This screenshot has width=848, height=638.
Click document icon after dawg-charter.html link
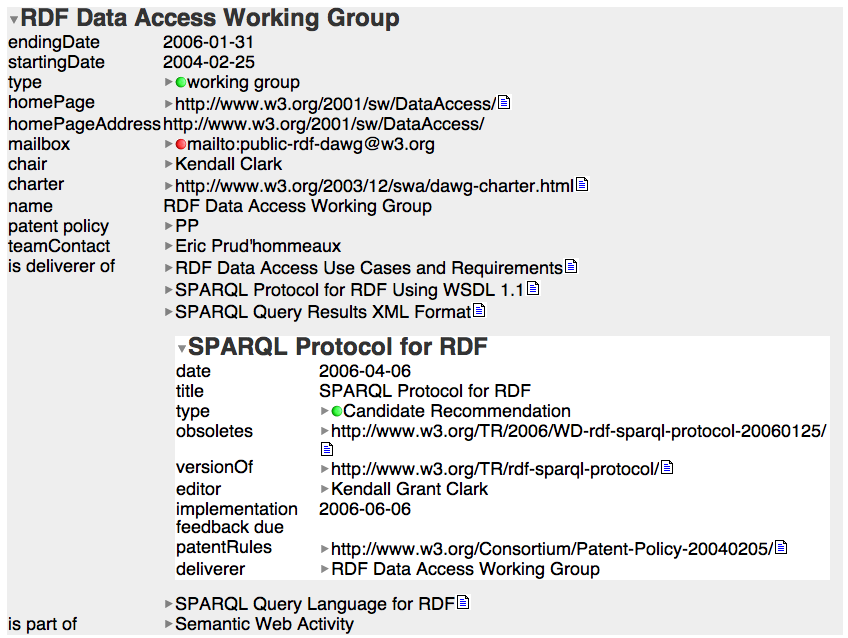(583, 185)
